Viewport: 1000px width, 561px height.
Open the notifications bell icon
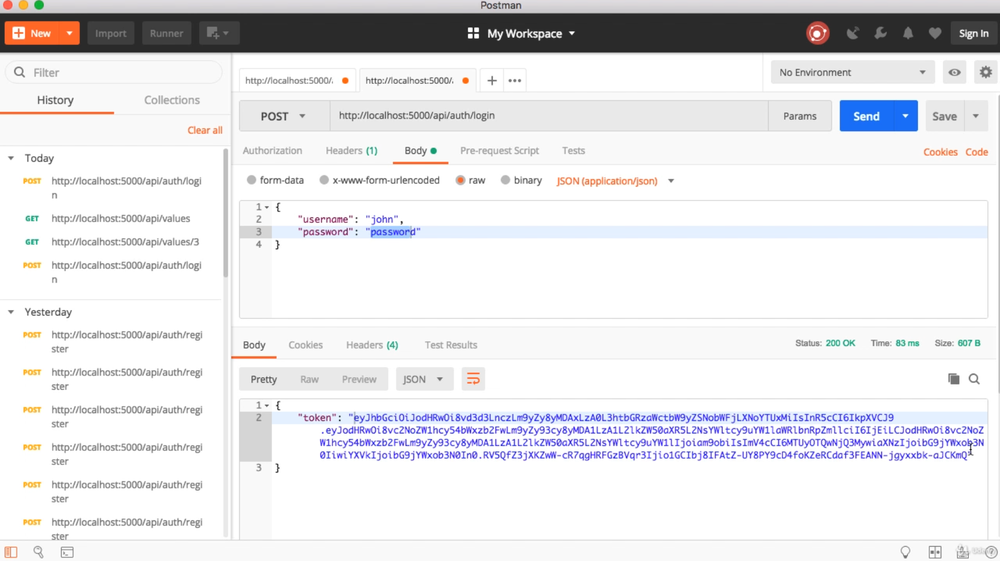click(908, 33)
